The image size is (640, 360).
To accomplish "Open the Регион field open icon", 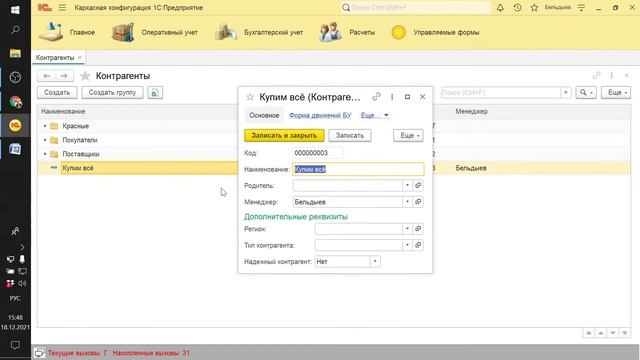I will [x=418, y=229].
